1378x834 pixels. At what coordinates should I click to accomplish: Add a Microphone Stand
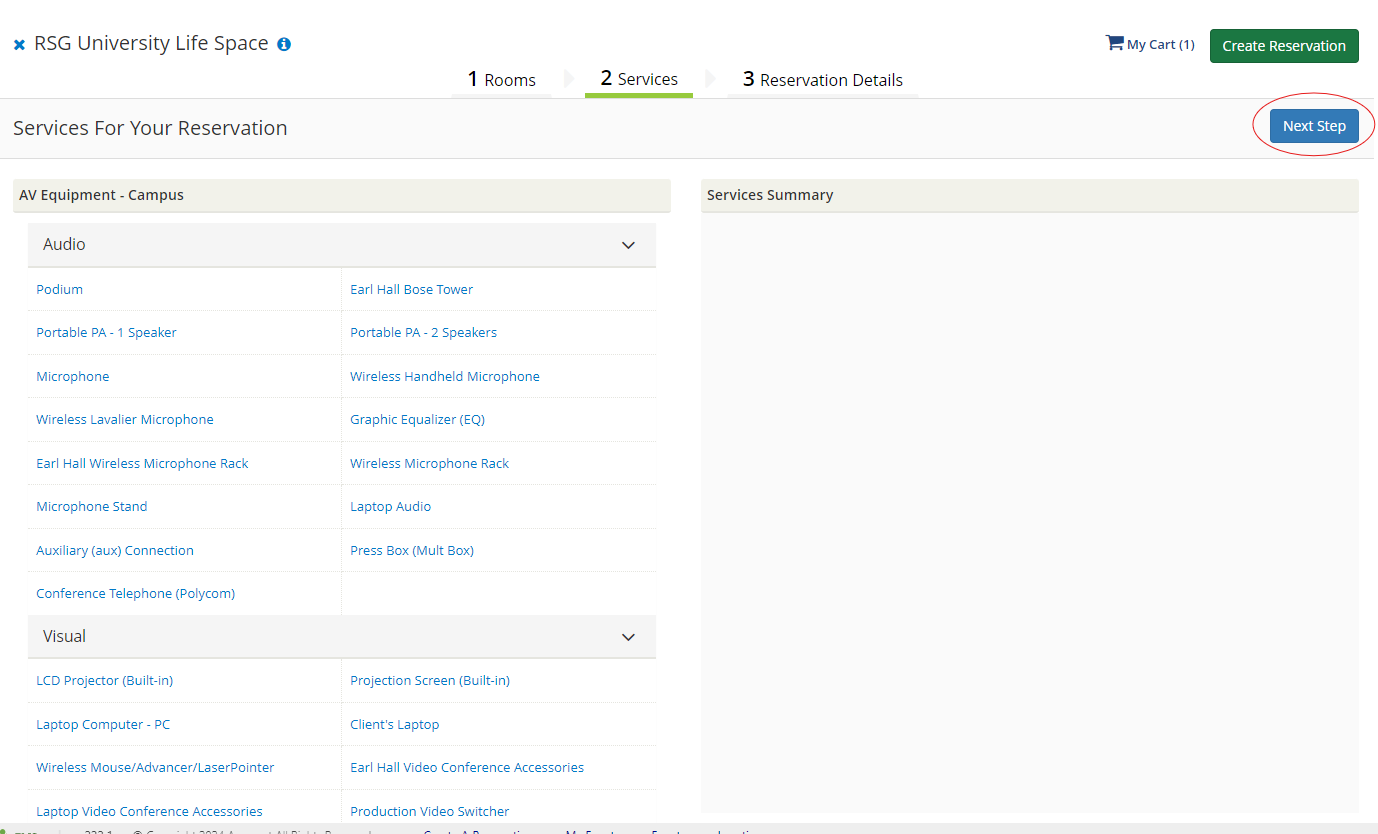(92, 506)
